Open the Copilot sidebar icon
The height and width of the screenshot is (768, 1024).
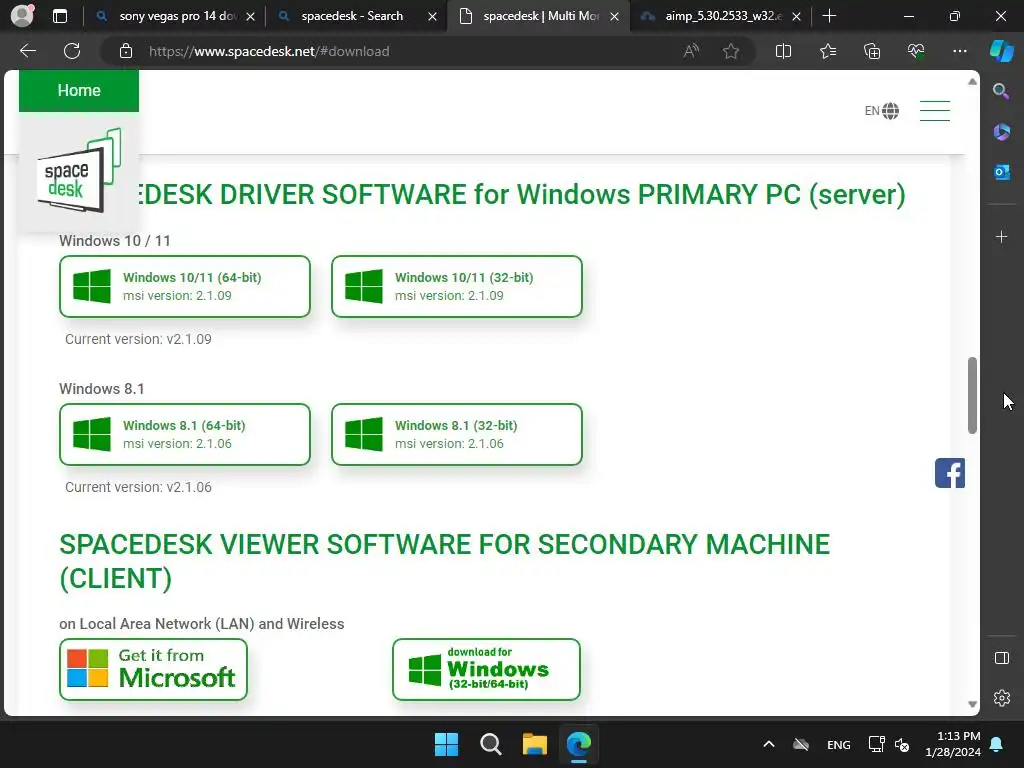pos(1002,51)
